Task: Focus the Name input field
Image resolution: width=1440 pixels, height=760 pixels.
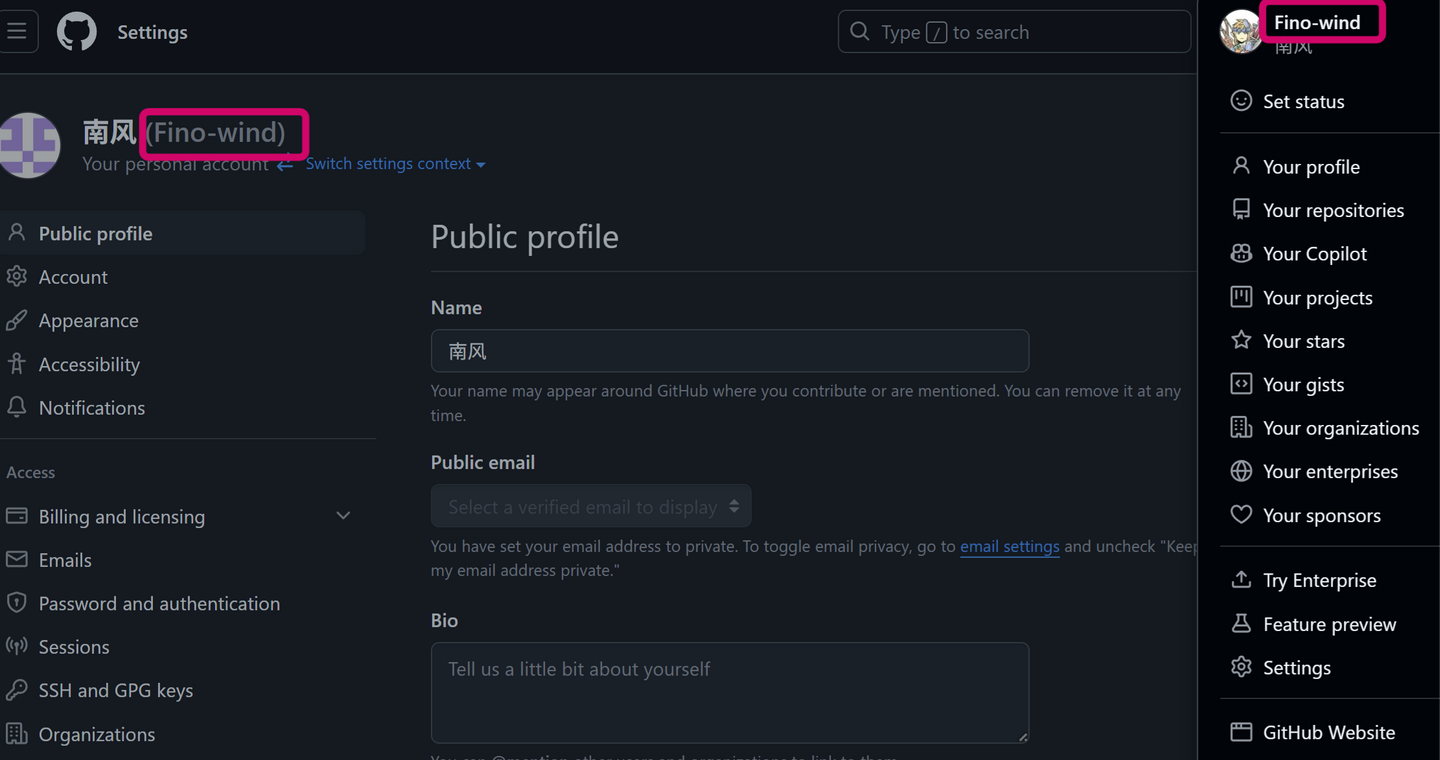Action: [x=730, y=351]
